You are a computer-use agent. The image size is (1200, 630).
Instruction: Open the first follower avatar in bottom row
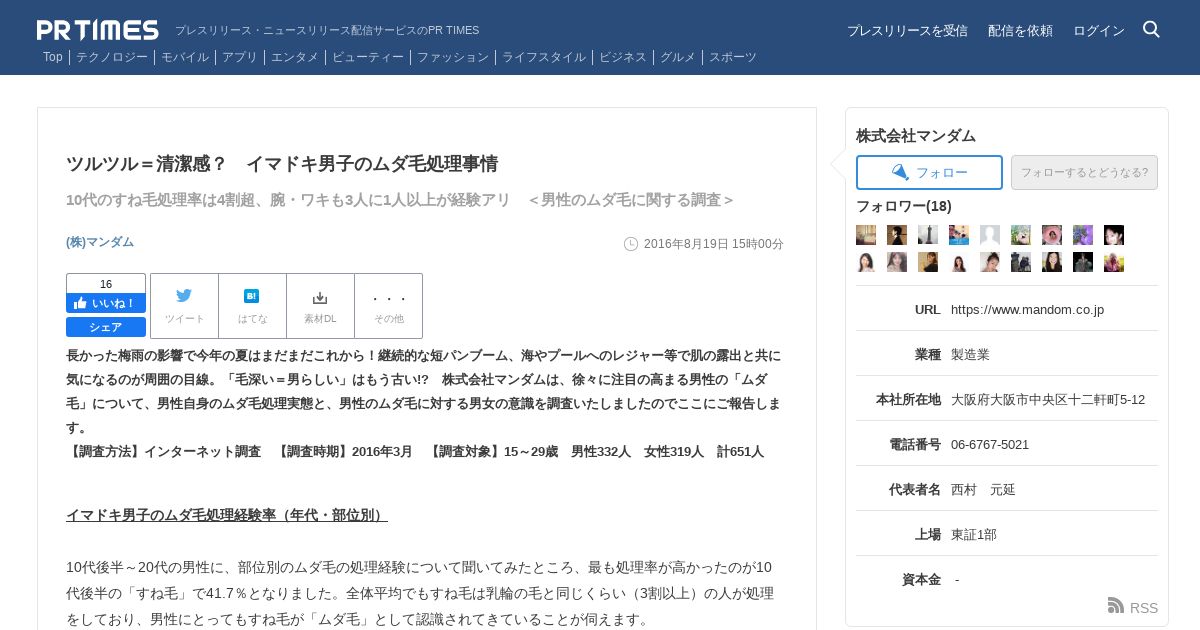866,262
